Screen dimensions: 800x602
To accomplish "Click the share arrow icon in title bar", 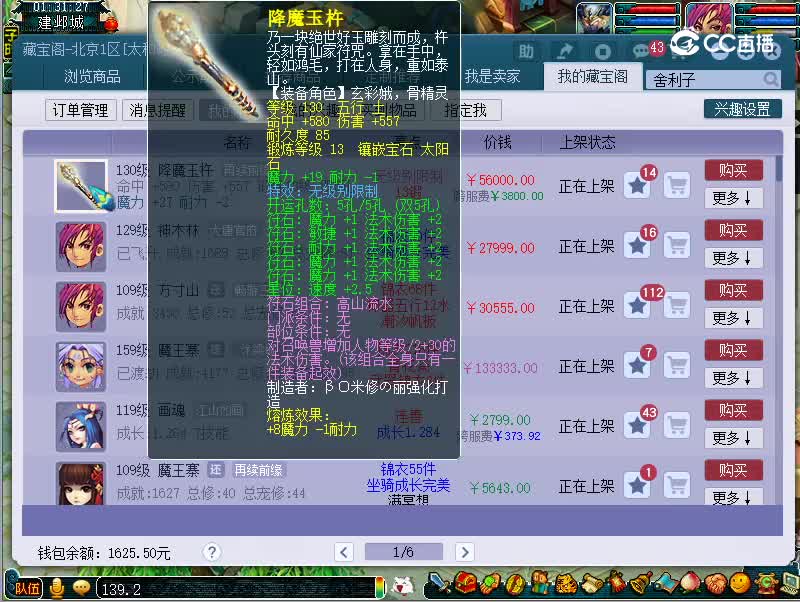I will point(564,52).
